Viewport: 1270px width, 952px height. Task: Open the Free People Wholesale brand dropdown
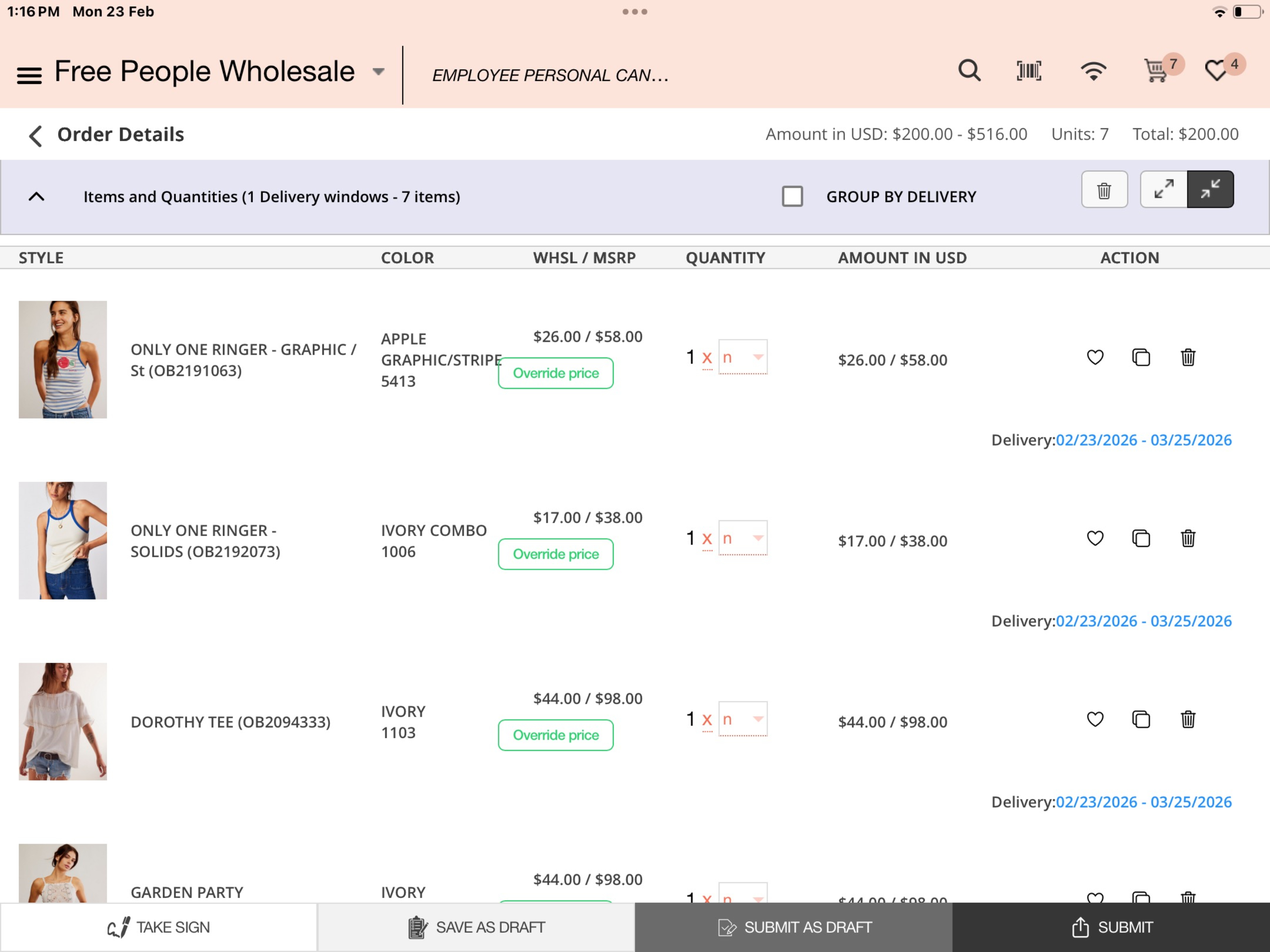[x=378, y=72]
